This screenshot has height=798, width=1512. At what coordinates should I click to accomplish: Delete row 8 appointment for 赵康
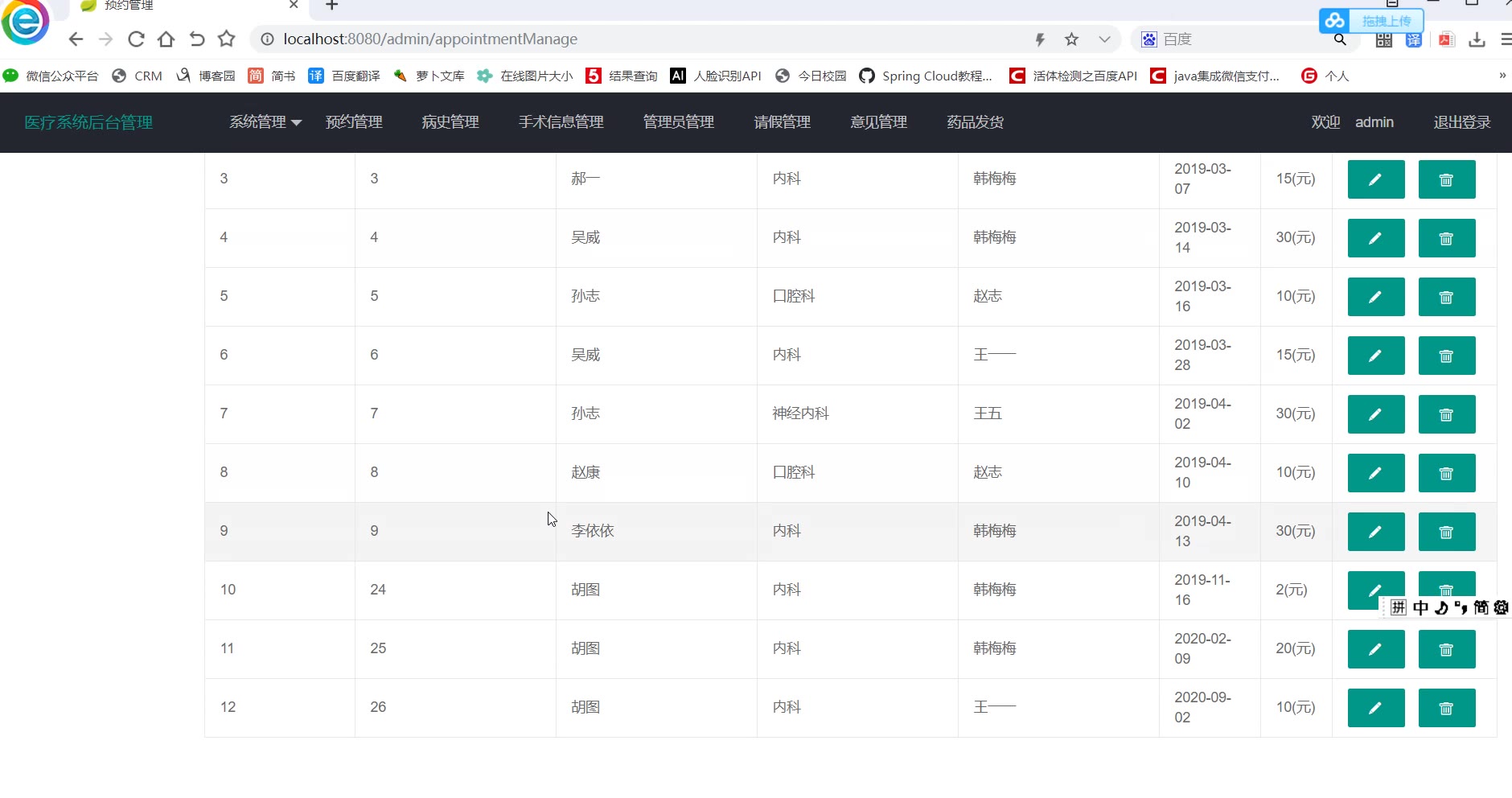point(1447,473)
